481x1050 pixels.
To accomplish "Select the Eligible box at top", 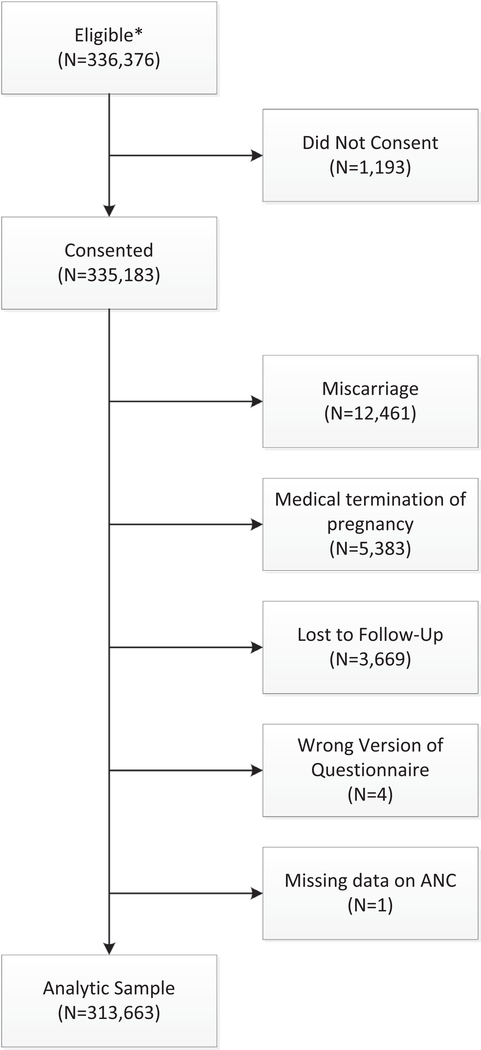I will point(109,47).
